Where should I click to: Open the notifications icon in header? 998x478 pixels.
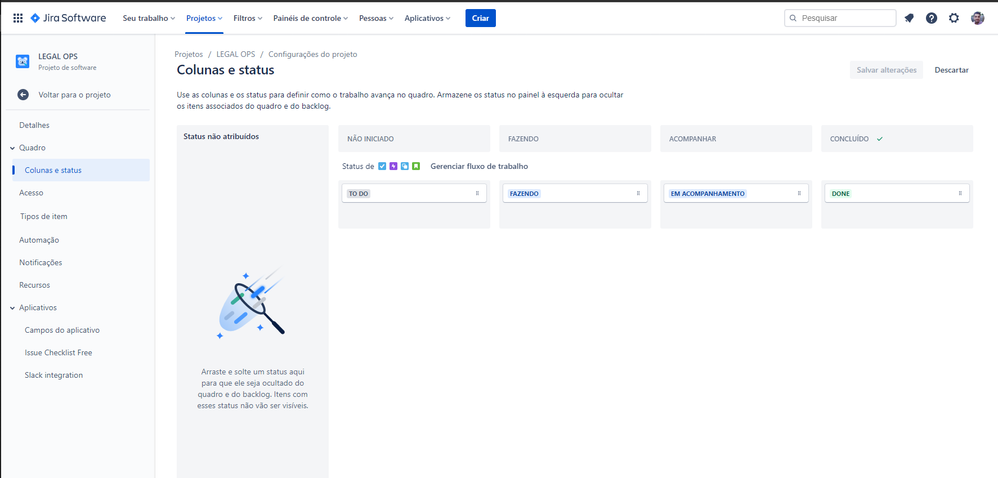909,18
